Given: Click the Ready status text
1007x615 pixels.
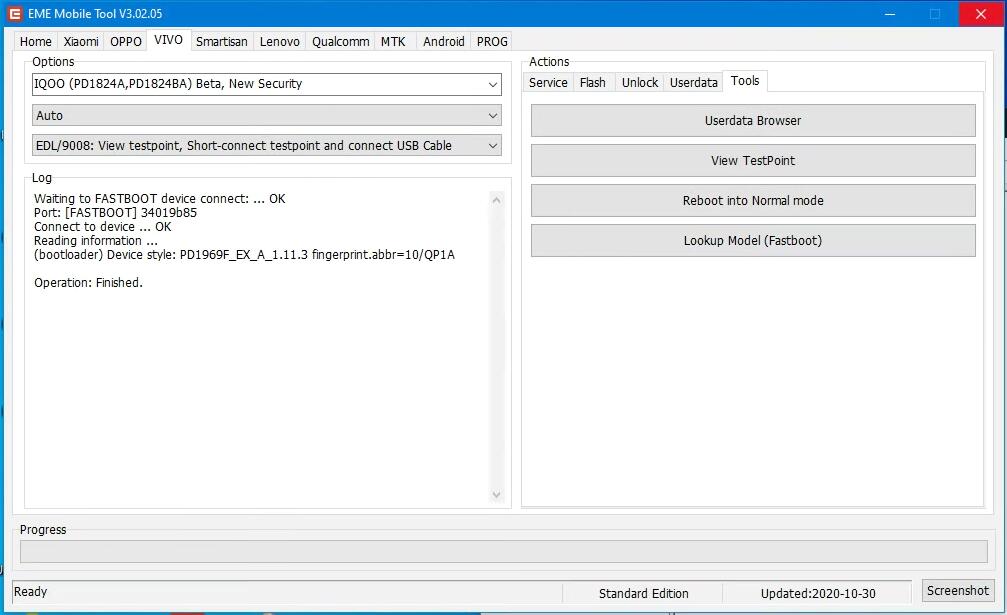Looking at the screenshot, I should tap(30, 591).
